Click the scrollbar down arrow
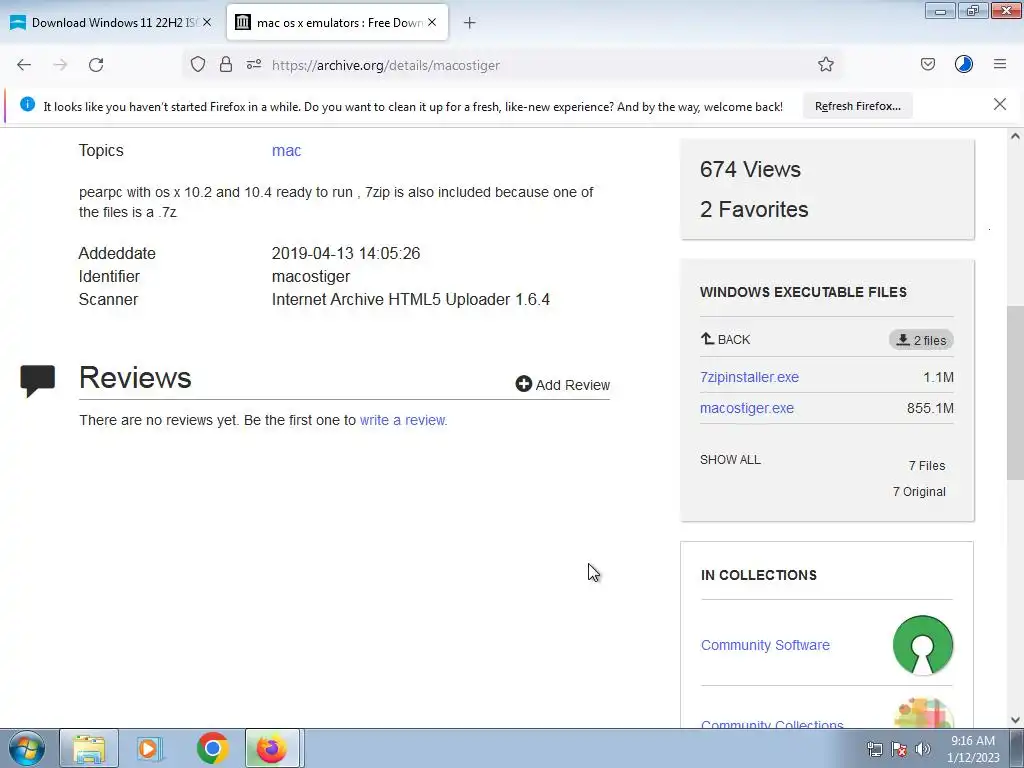The height and width of the screenshot is (768, 1024). pos(1015,720)
